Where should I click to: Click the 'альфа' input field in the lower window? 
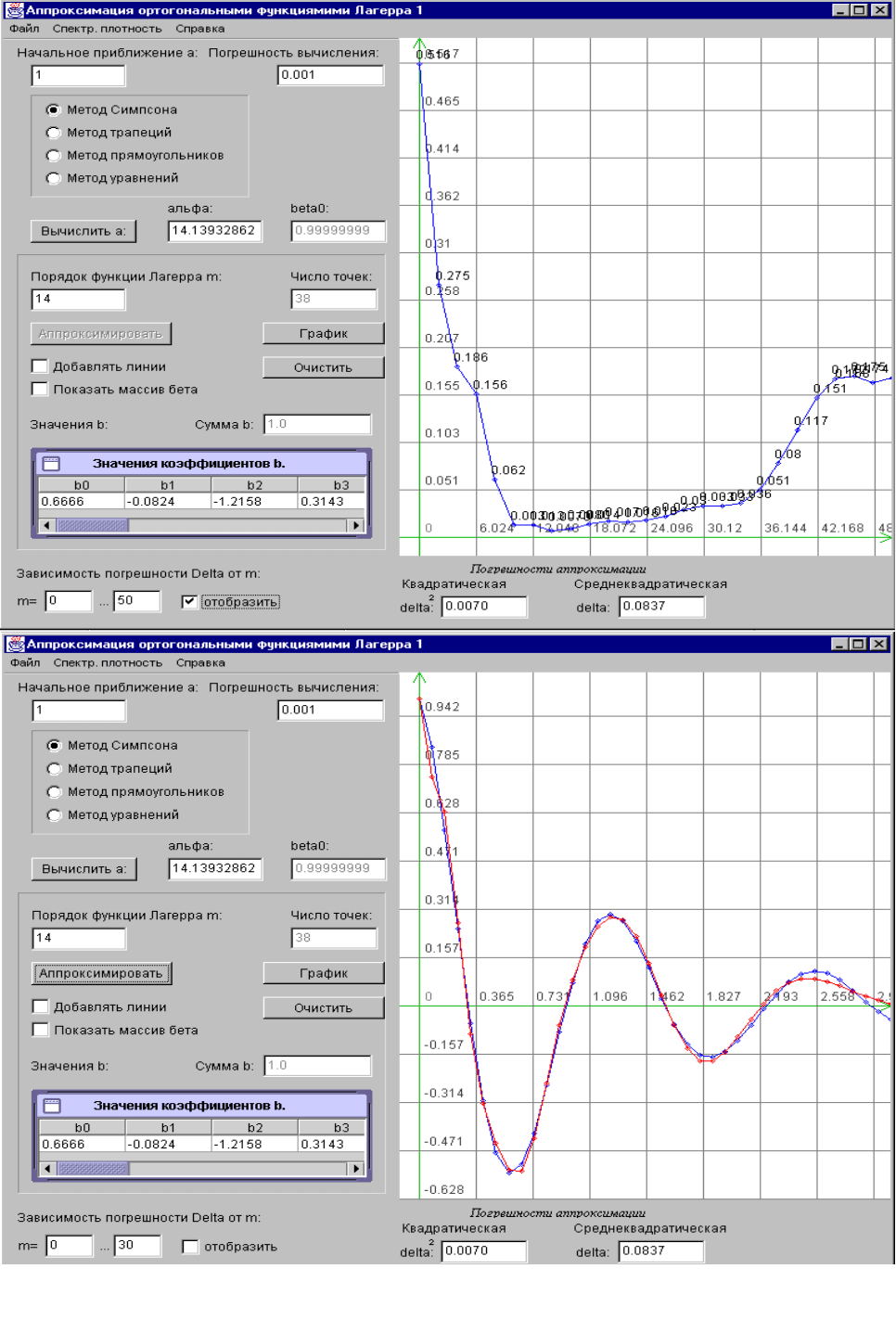click(x=215, y=868)
